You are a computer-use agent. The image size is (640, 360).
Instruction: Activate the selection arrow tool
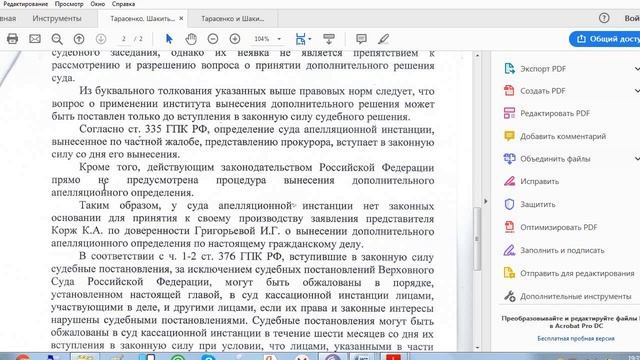pyautogui.click(x=169, y=39)
